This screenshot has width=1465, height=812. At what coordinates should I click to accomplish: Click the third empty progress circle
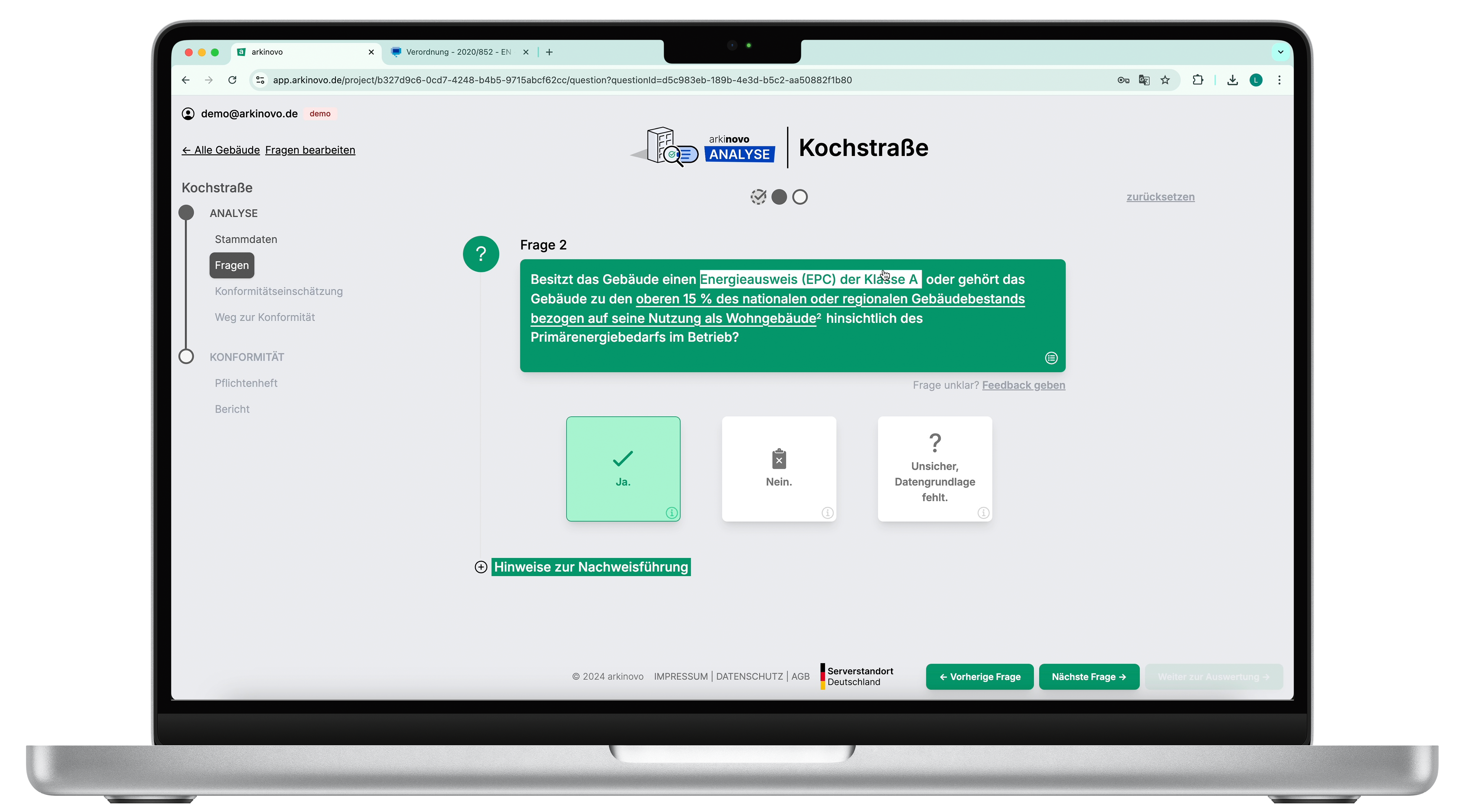click(x=800, y=197)
